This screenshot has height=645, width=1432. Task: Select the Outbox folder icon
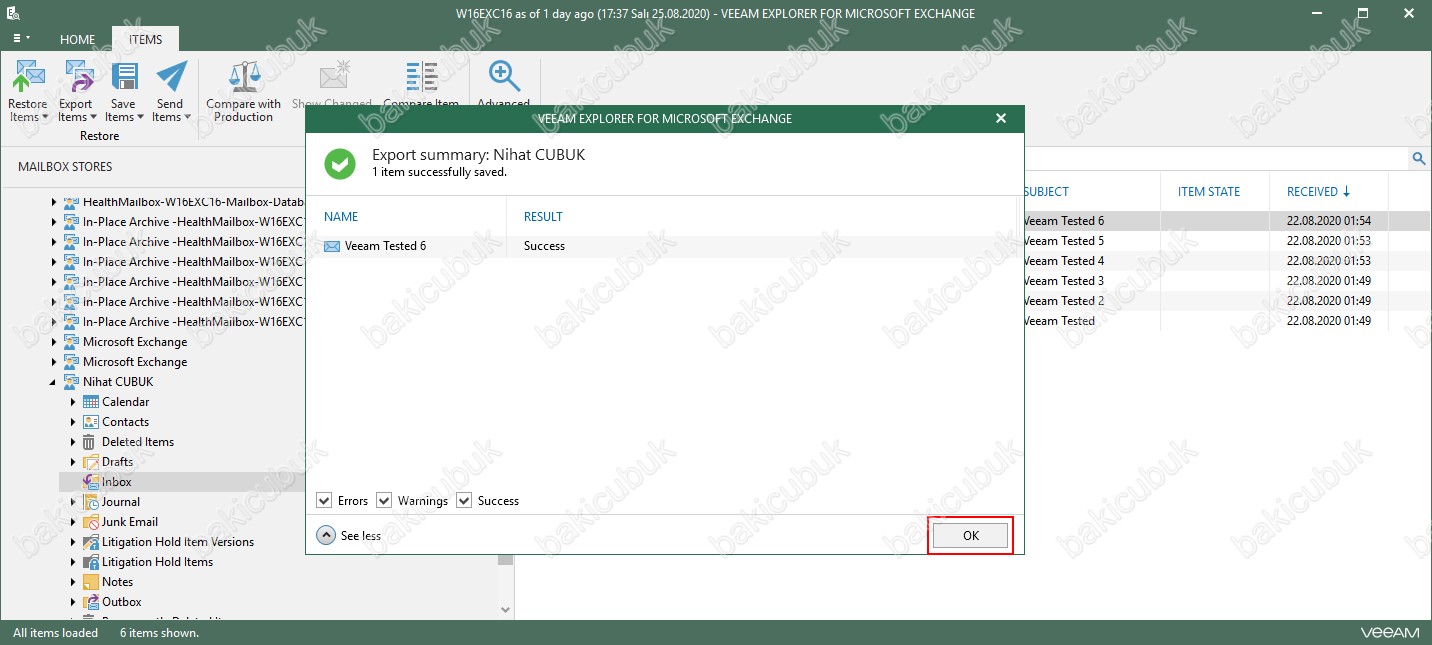[91, 602]
